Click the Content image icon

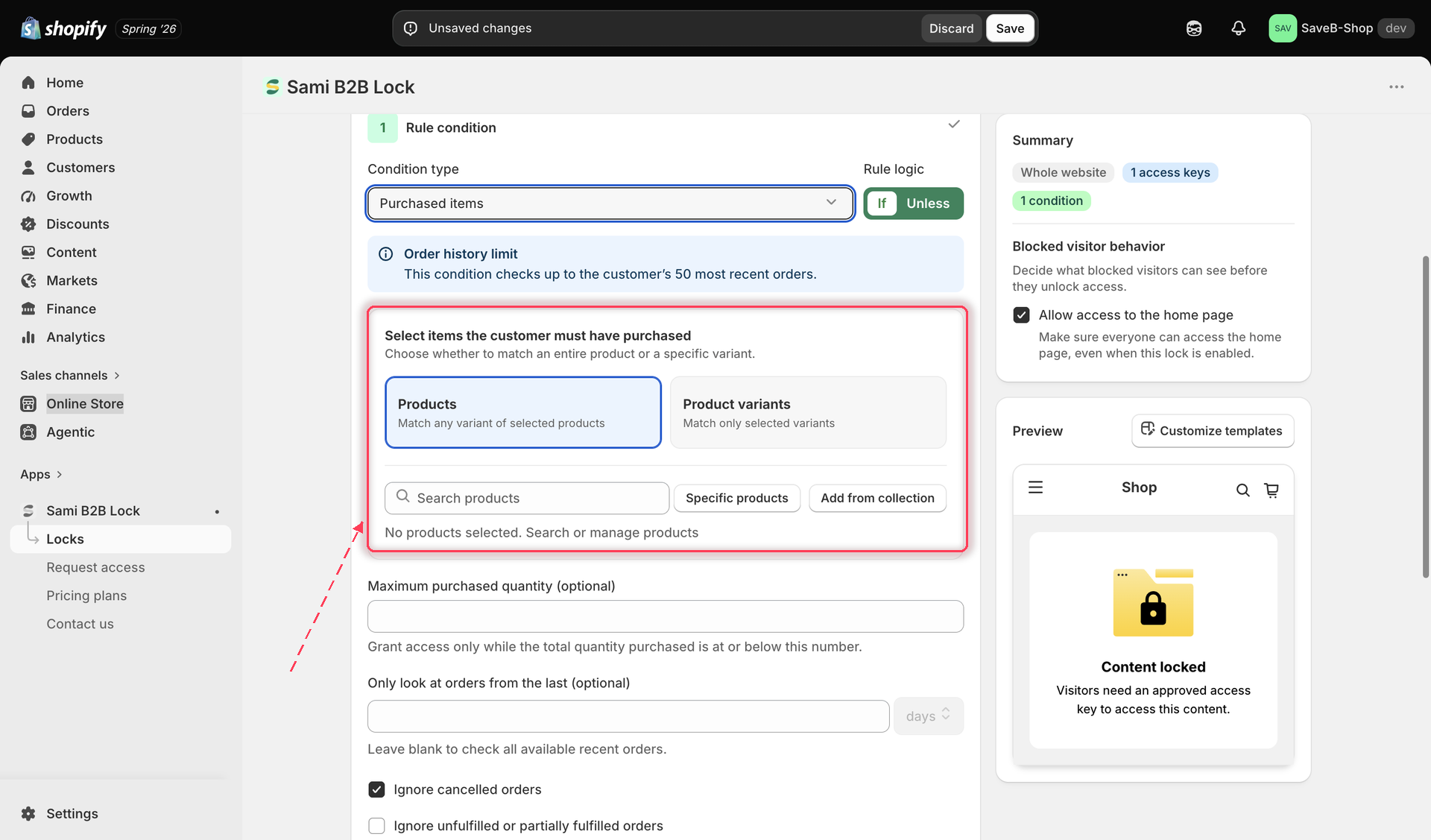(28, 253)
